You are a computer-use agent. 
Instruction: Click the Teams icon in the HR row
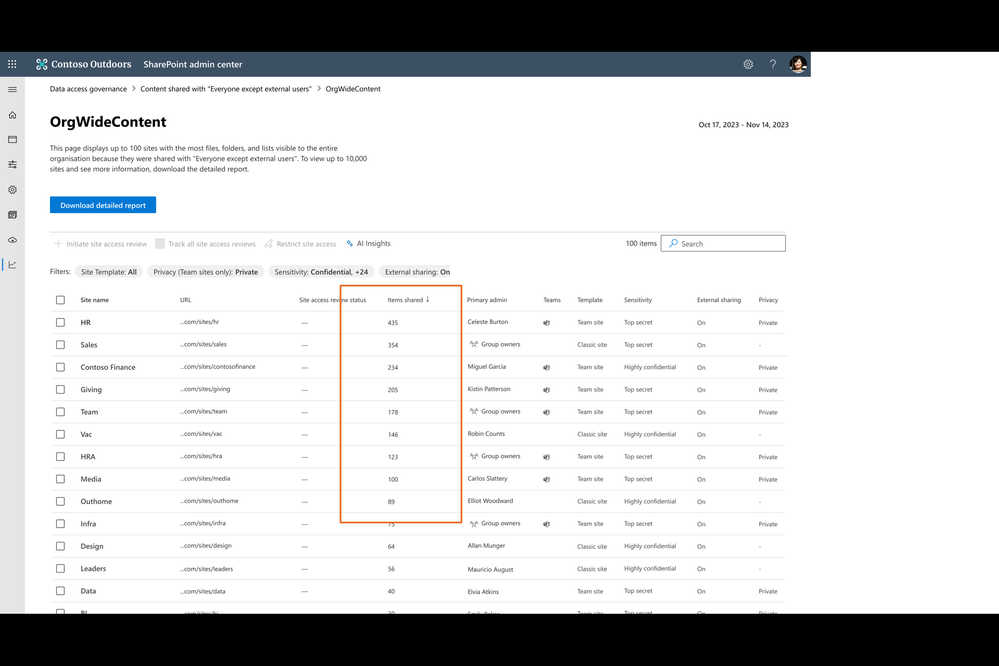547,323
